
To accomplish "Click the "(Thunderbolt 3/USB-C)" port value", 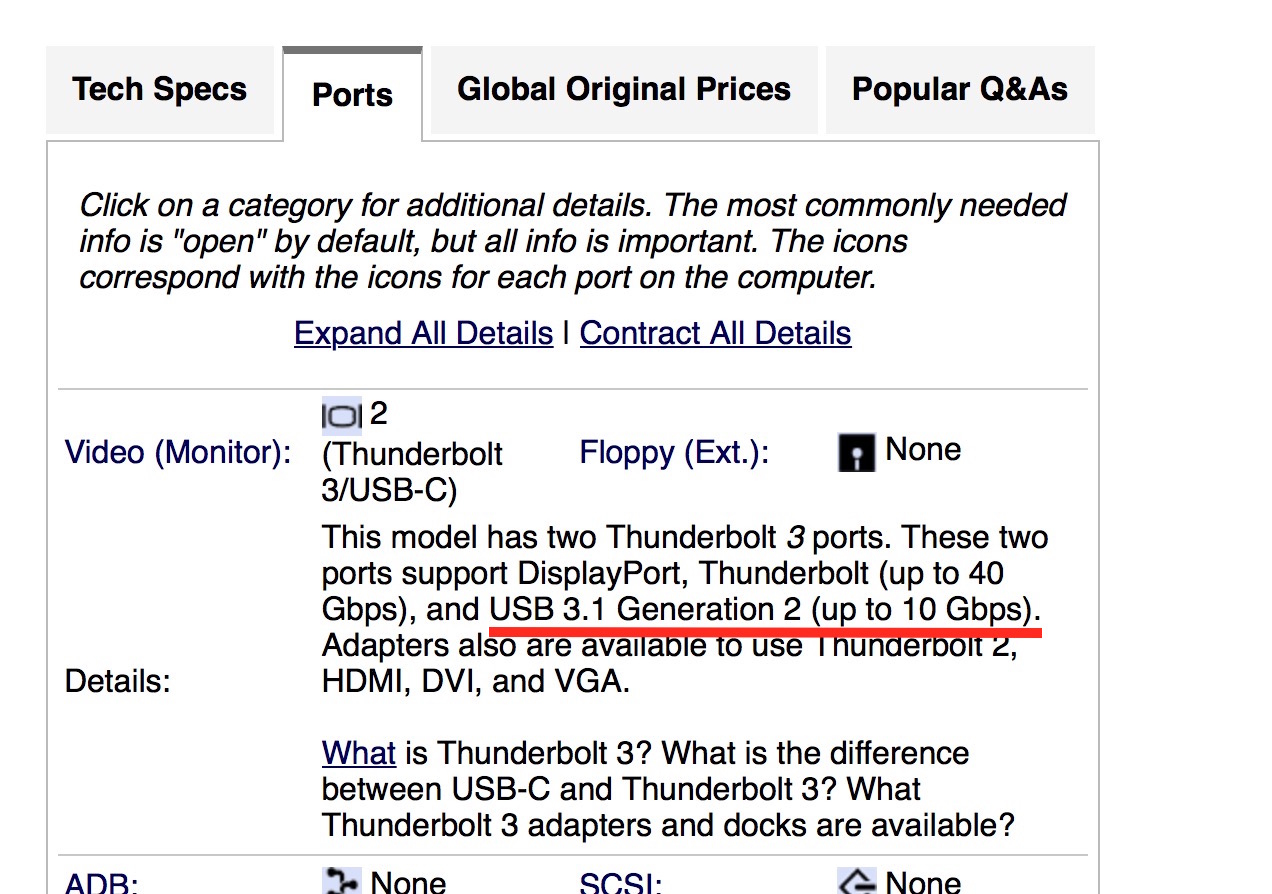I will tap(412, 472).
